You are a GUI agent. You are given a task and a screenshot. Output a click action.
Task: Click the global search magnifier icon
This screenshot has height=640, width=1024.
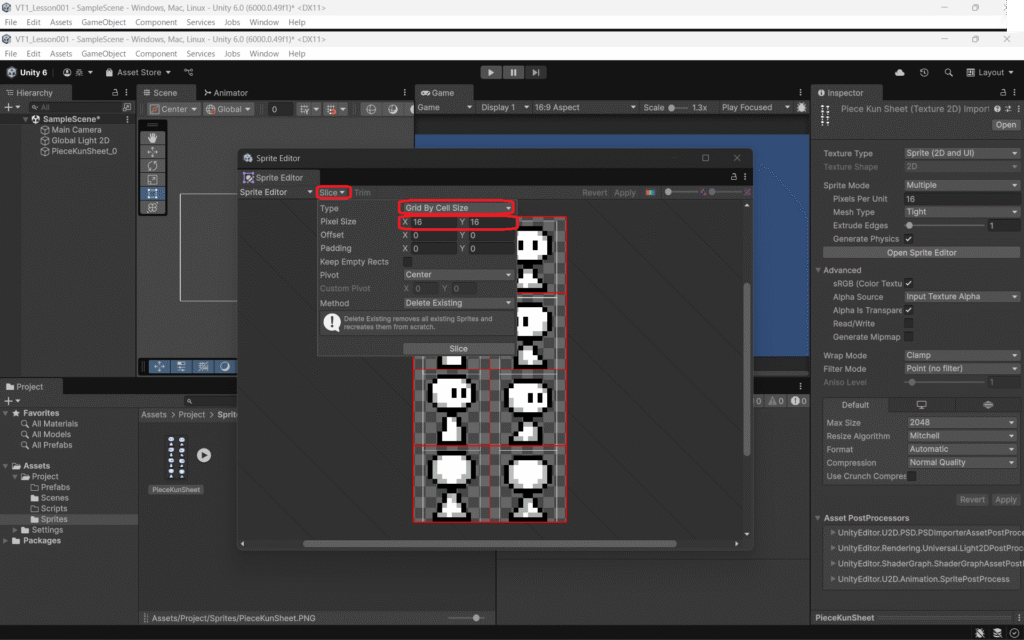pos(948,72)
